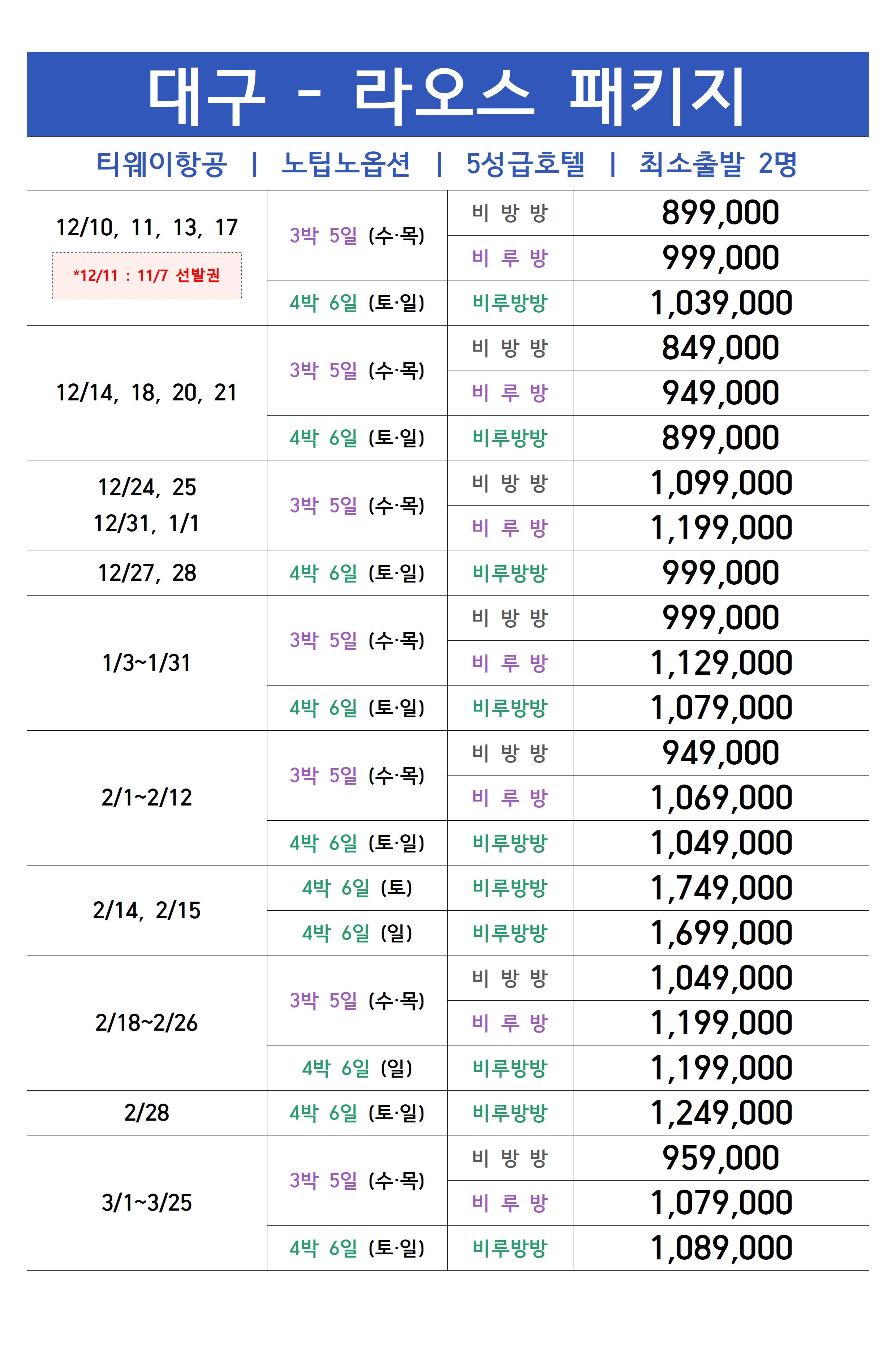Select the 1,249,000 price cell
This screenshot has height=1366, width=896.
click(x=721, y=1113)
